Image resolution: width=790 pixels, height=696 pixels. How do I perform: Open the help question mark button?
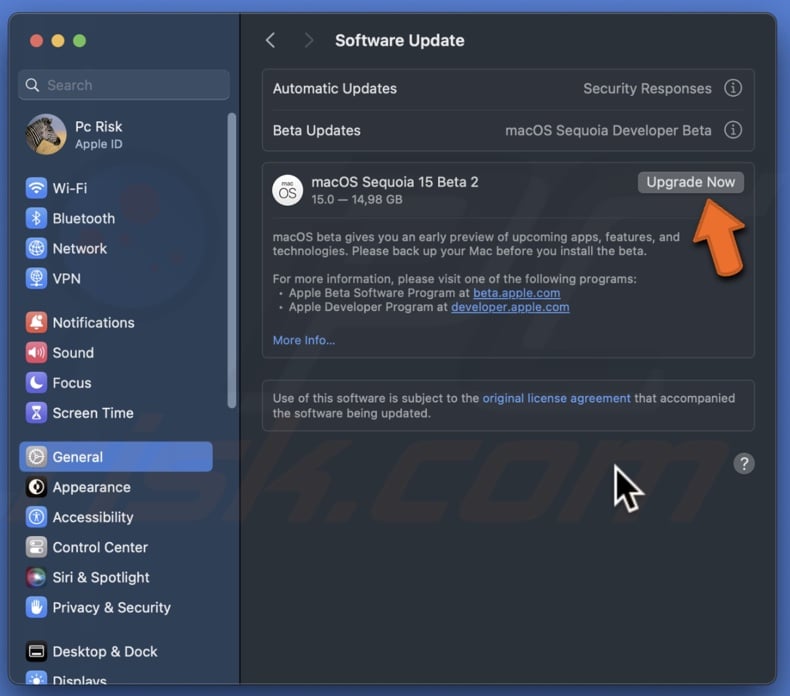coord(744,464)
